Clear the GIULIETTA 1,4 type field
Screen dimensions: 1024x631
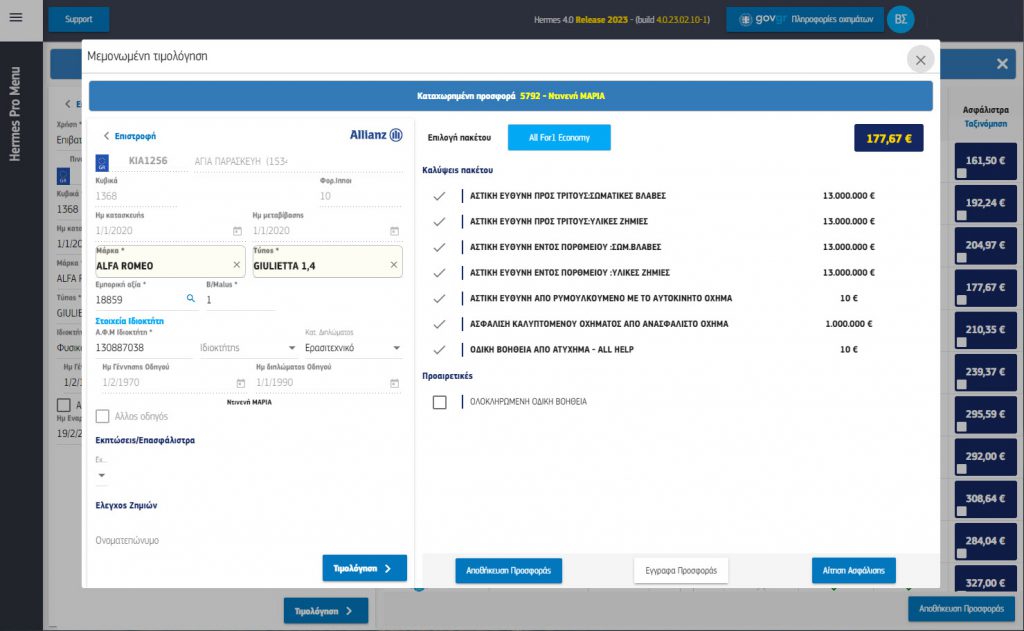pyautogui.click(x=394, y=265)
